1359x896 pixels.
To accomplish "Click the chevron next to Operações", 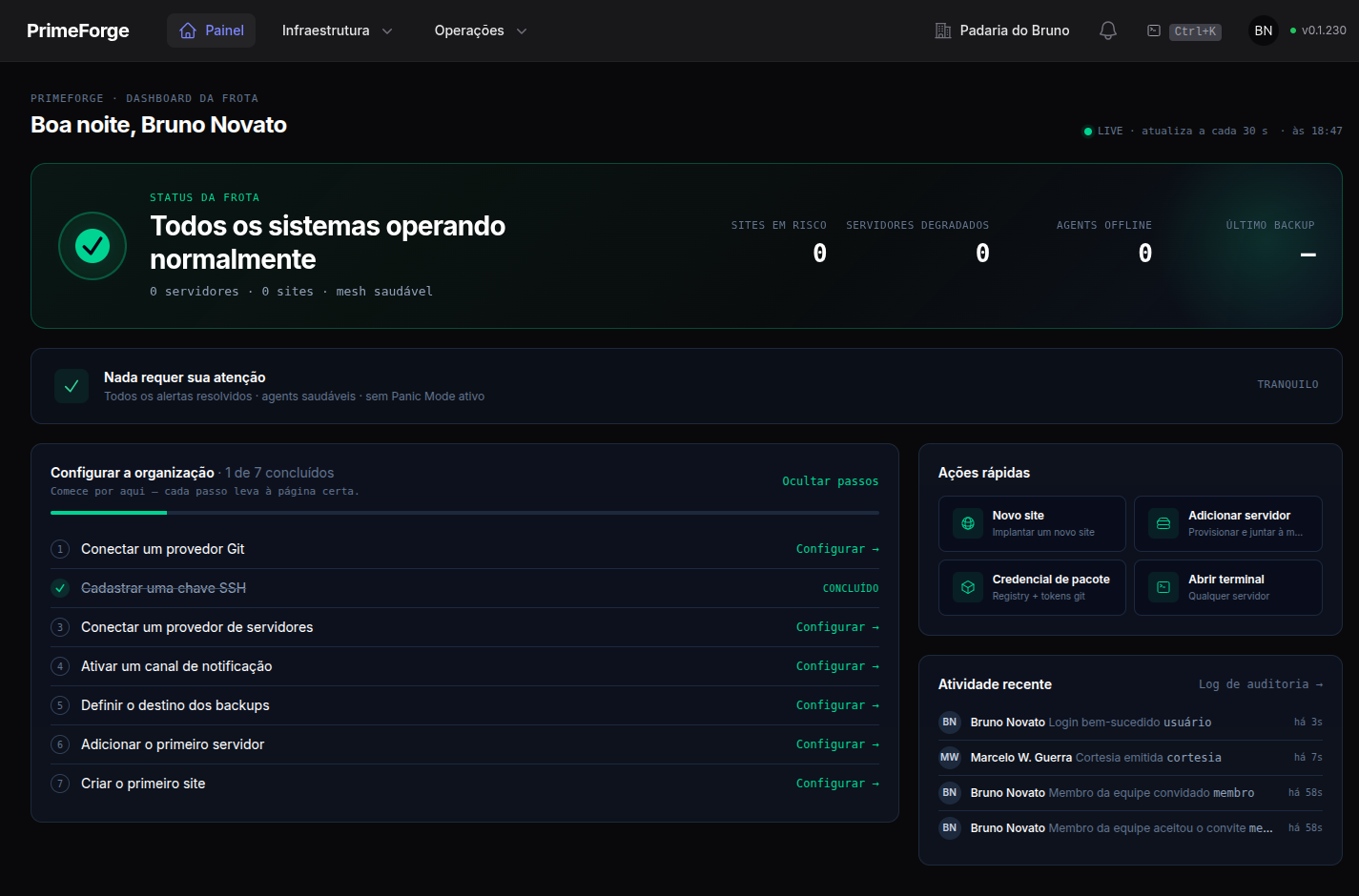I will [x=522, y=31].
